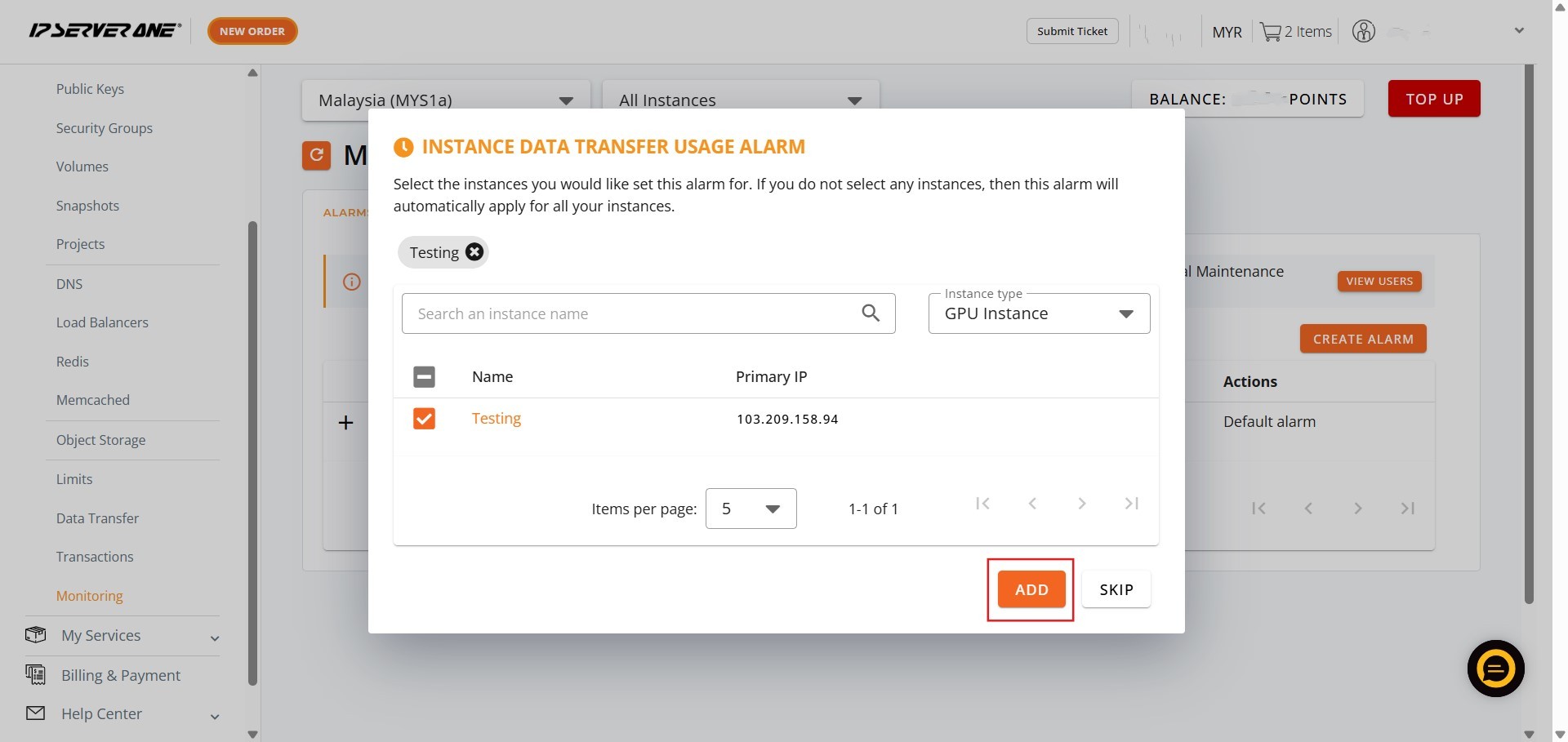Image resolution: width=1568 pixels, height=742 pixels.
Task: Uncheck the Testing instance checkbox
Action: pos(424,419)
